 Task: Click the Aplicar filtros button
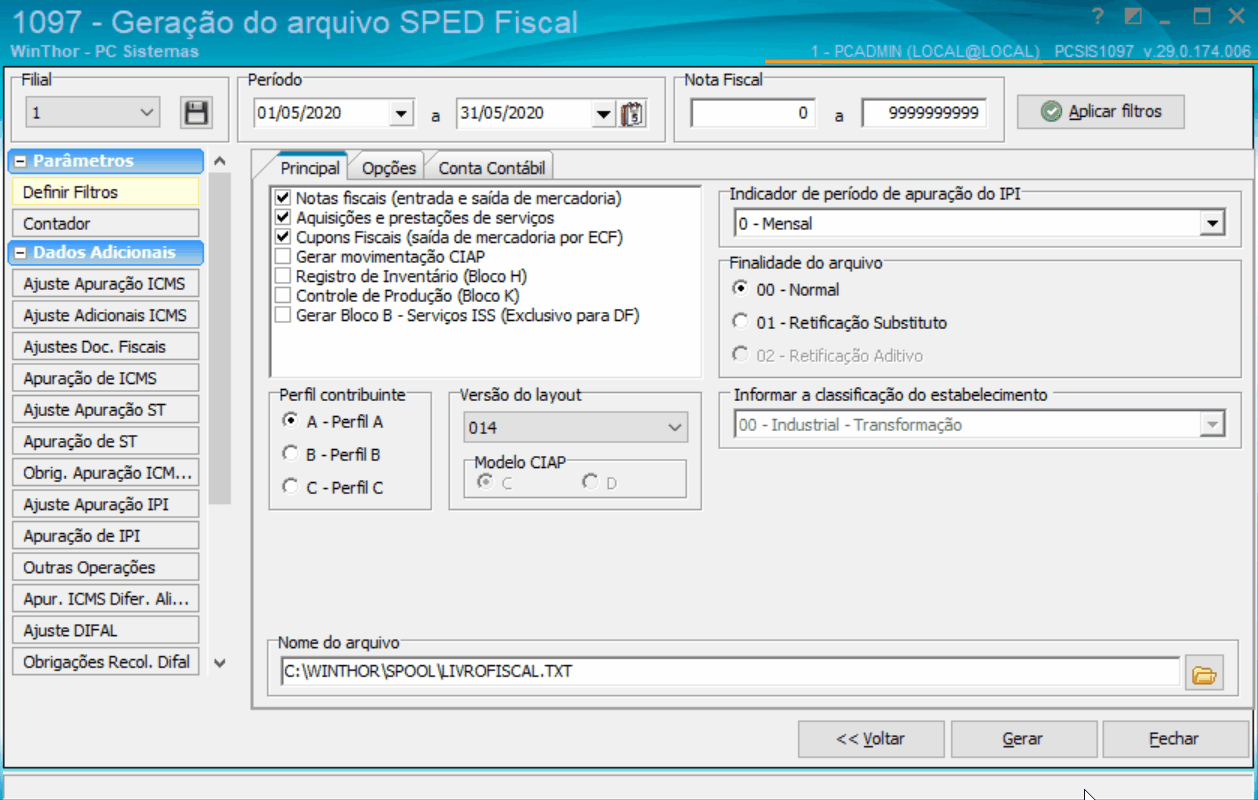(1101, 112)
